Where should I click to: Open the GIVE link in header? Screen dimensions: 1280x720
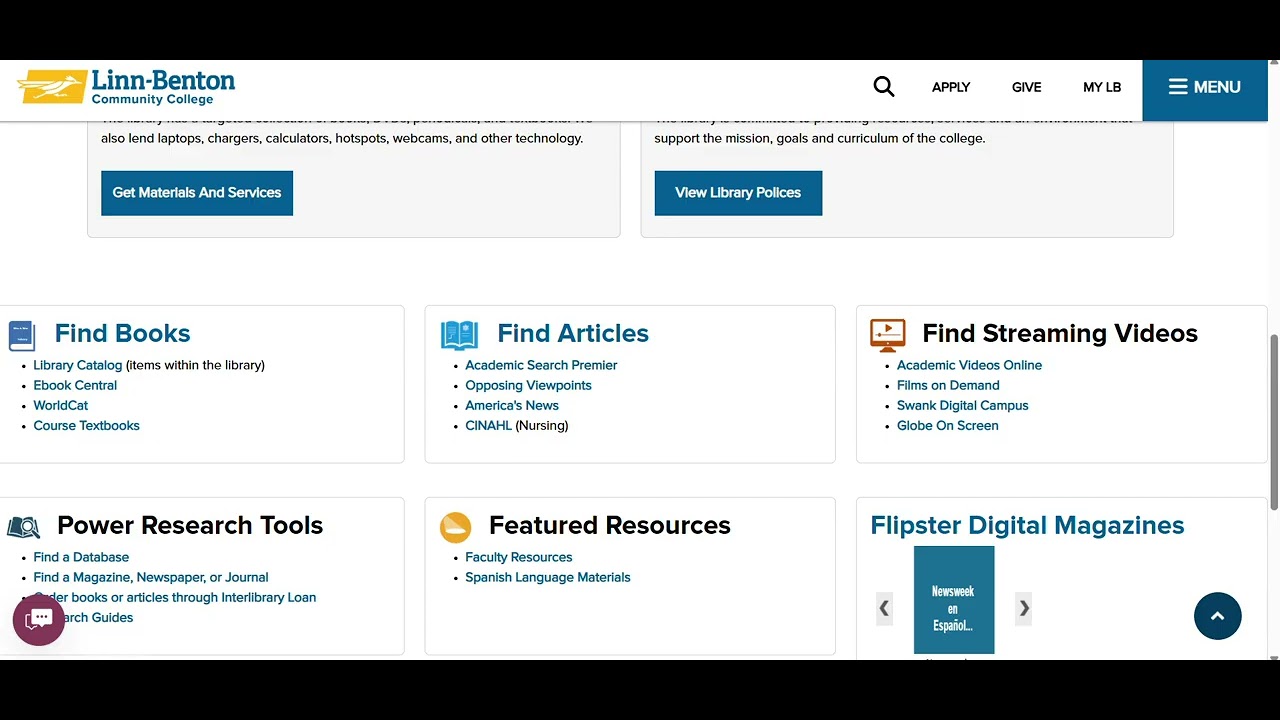[1027, 87]
